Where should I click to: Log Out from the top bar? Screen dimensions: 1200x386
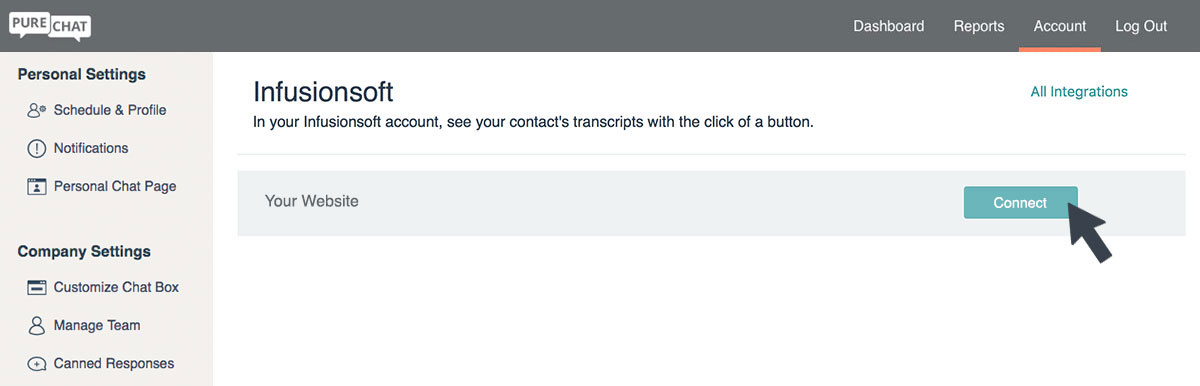pos(1141,26)
